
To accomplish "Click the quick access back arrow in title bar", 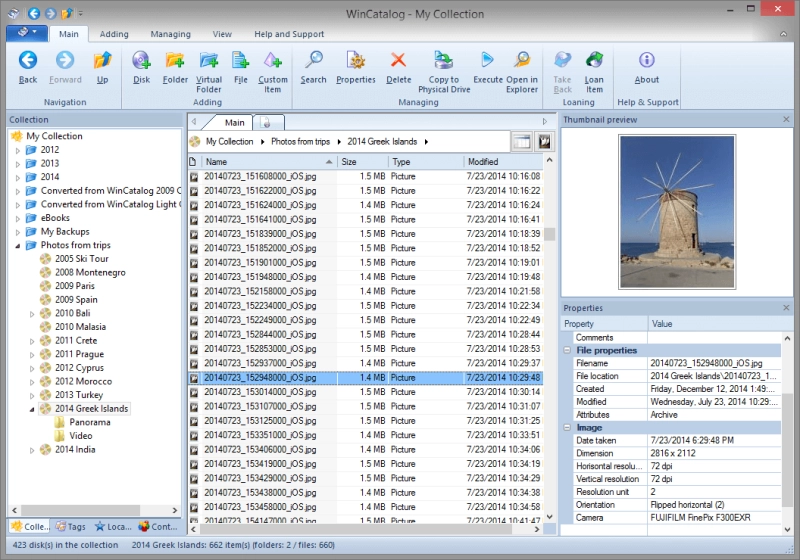I will point(34,13).
